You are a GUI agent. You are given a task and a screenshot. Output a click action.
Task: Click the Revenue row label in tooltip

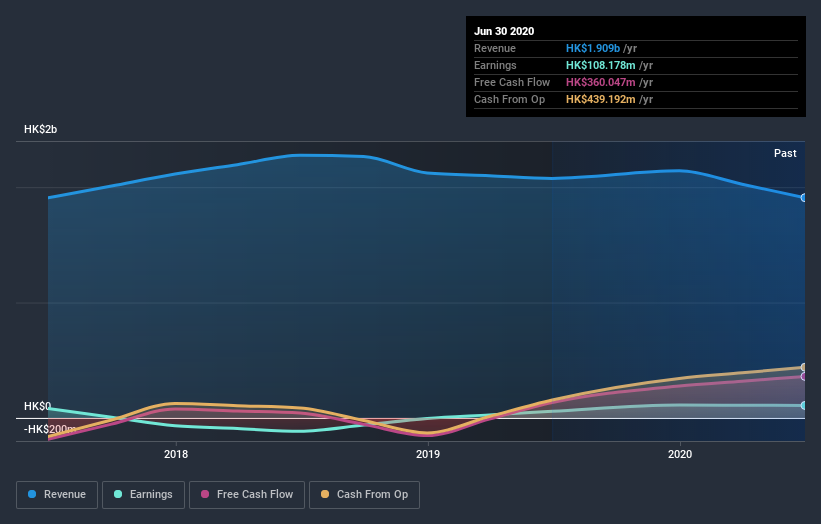(495, 48)
